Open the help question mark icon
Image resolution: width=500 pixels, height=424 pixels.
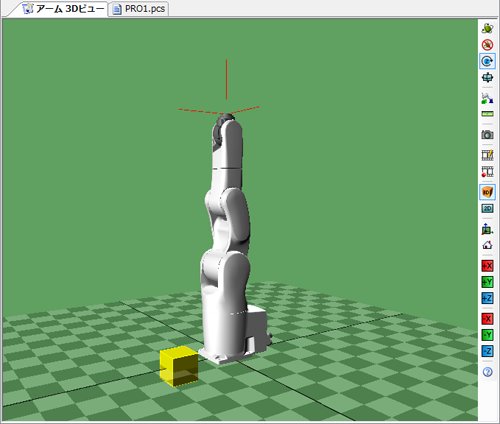click(487, 372)
